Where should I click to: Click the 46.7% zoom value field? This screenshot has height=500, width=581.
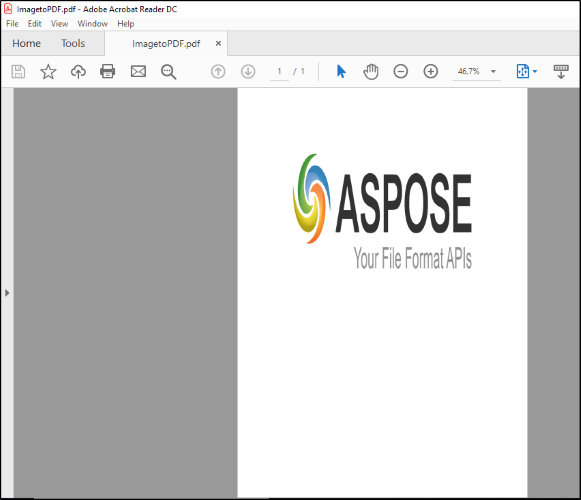pyautogui.click(x=469, y=71)
